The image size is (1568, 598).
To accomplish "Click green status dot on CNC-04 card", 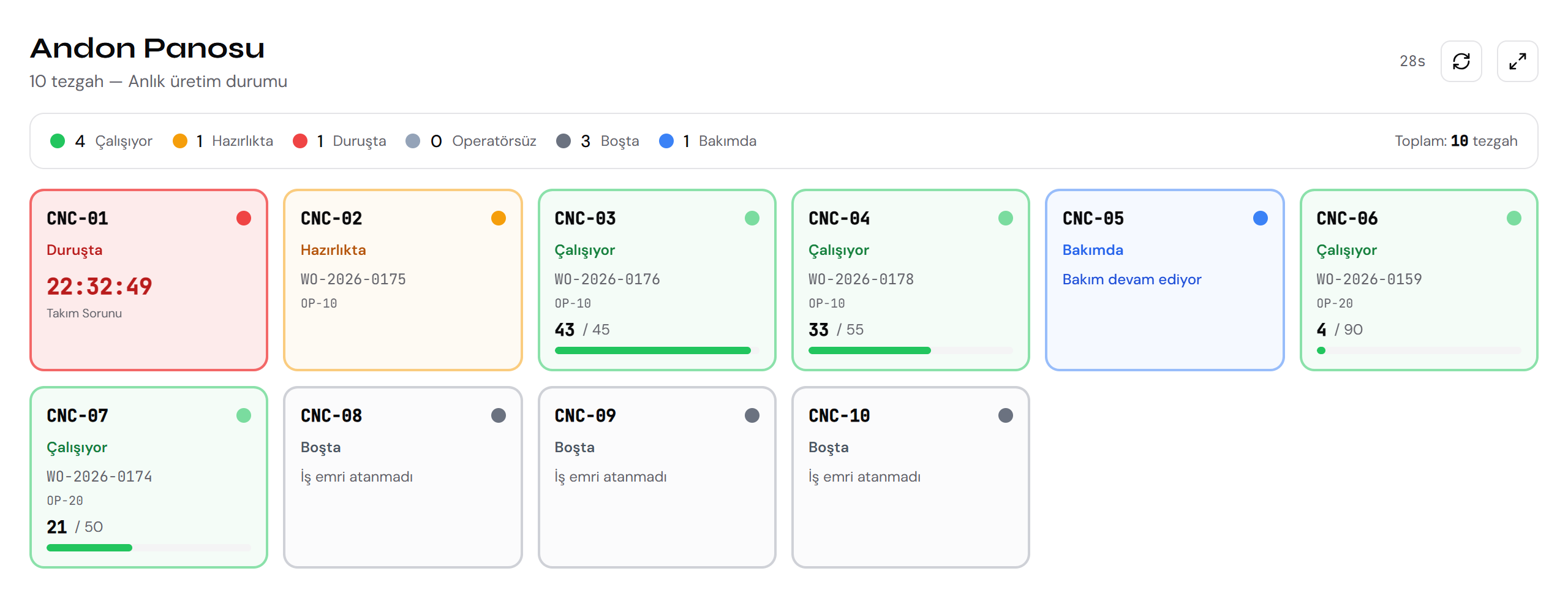I will click(1006, 218).
